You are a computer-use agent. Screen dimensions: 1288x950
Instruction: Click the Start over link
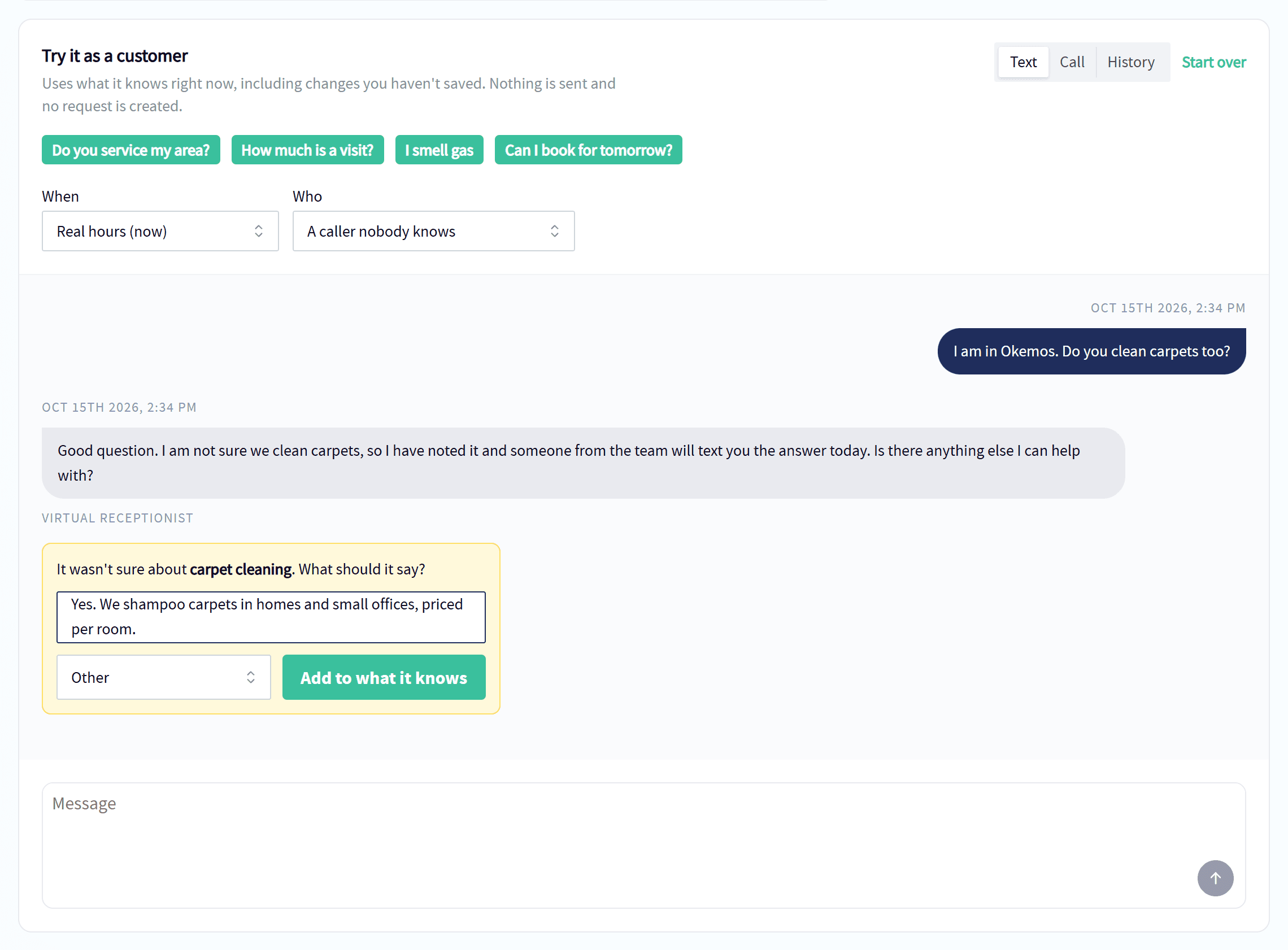pos(1213,62)
